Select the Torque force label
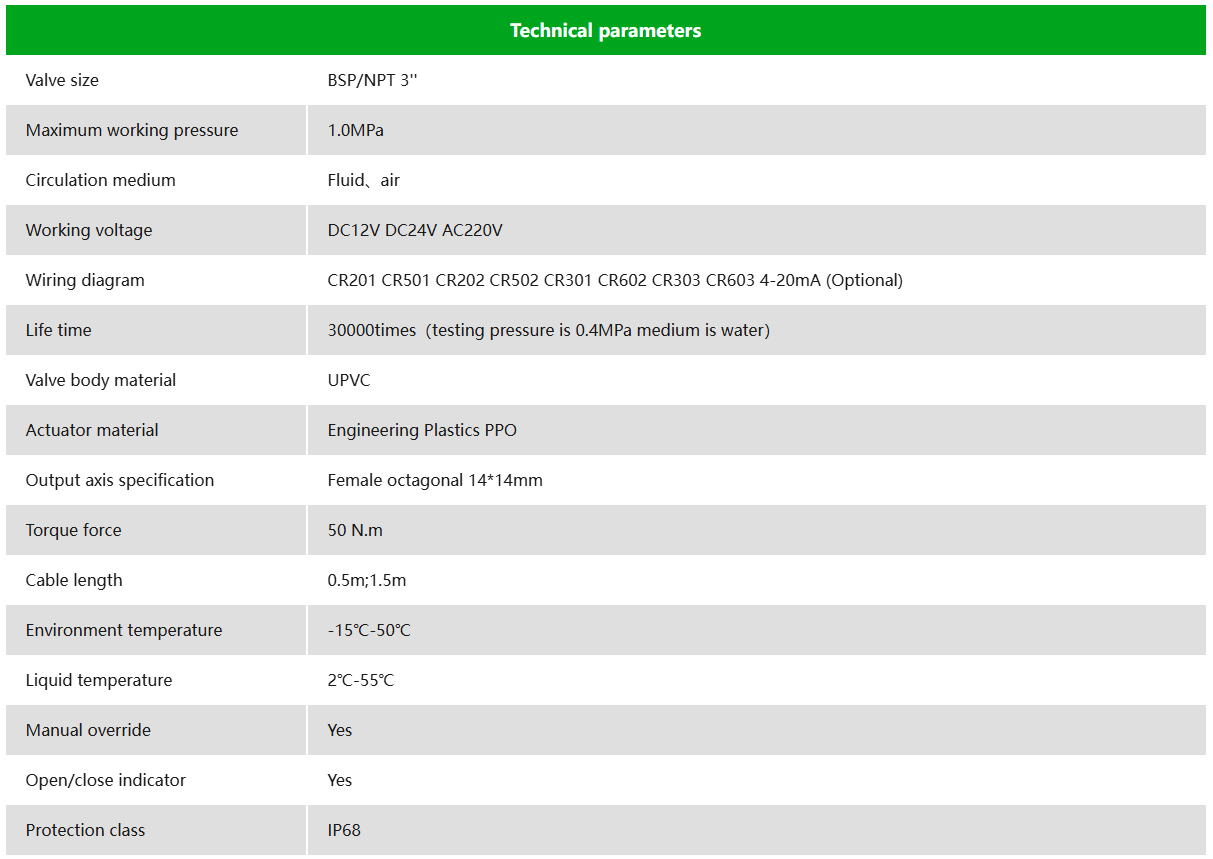Viewport: 1213px width, 859px height. [73, 530]
